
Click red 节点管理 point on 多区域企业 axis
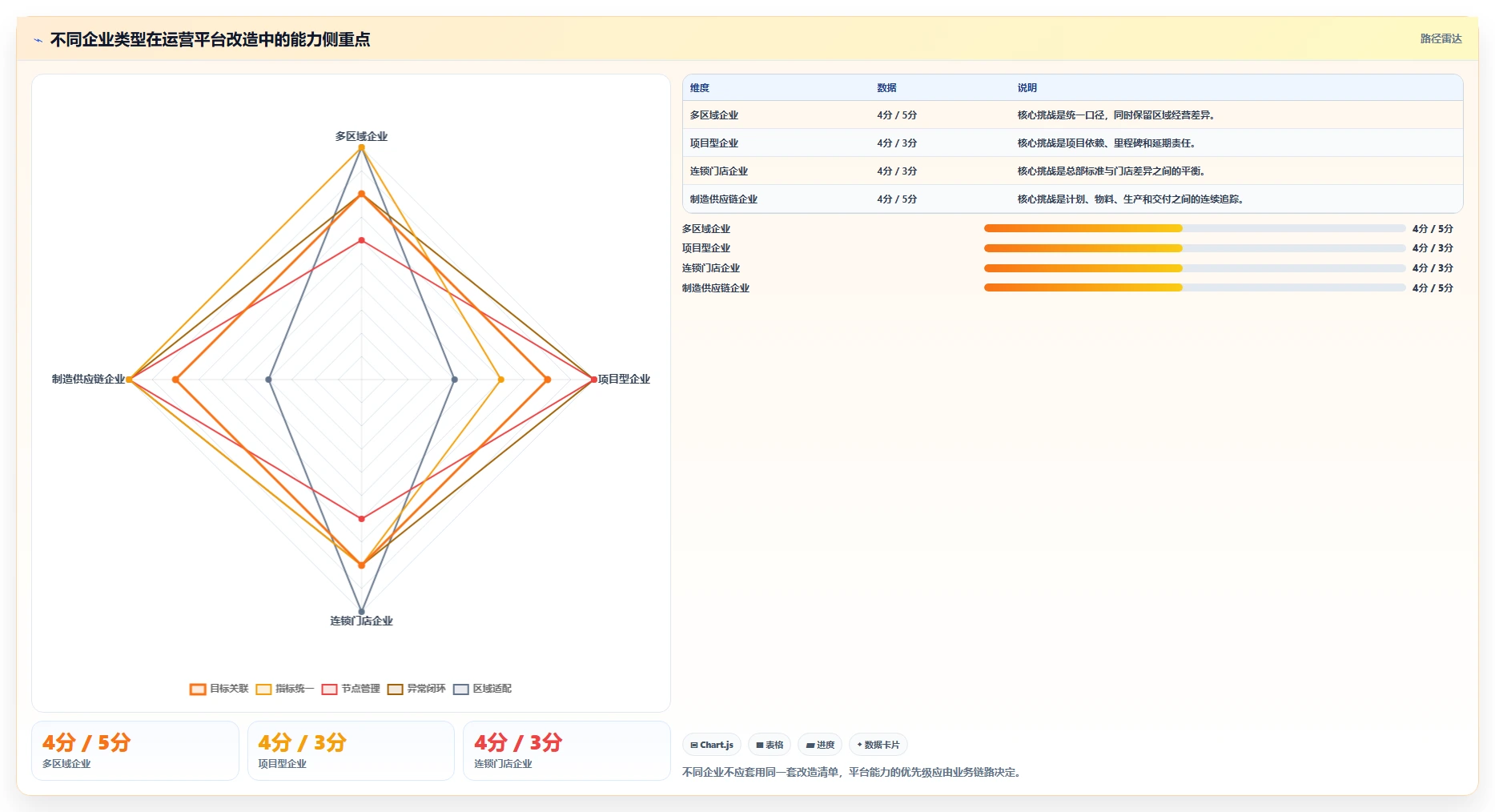click(361, 240)
